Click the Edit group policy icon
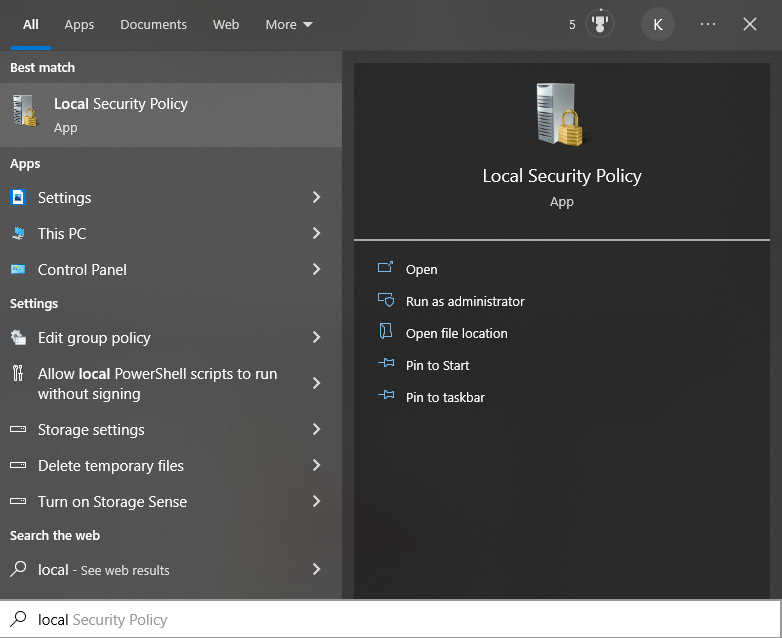 pyautogui.click(x=18, y=338)
